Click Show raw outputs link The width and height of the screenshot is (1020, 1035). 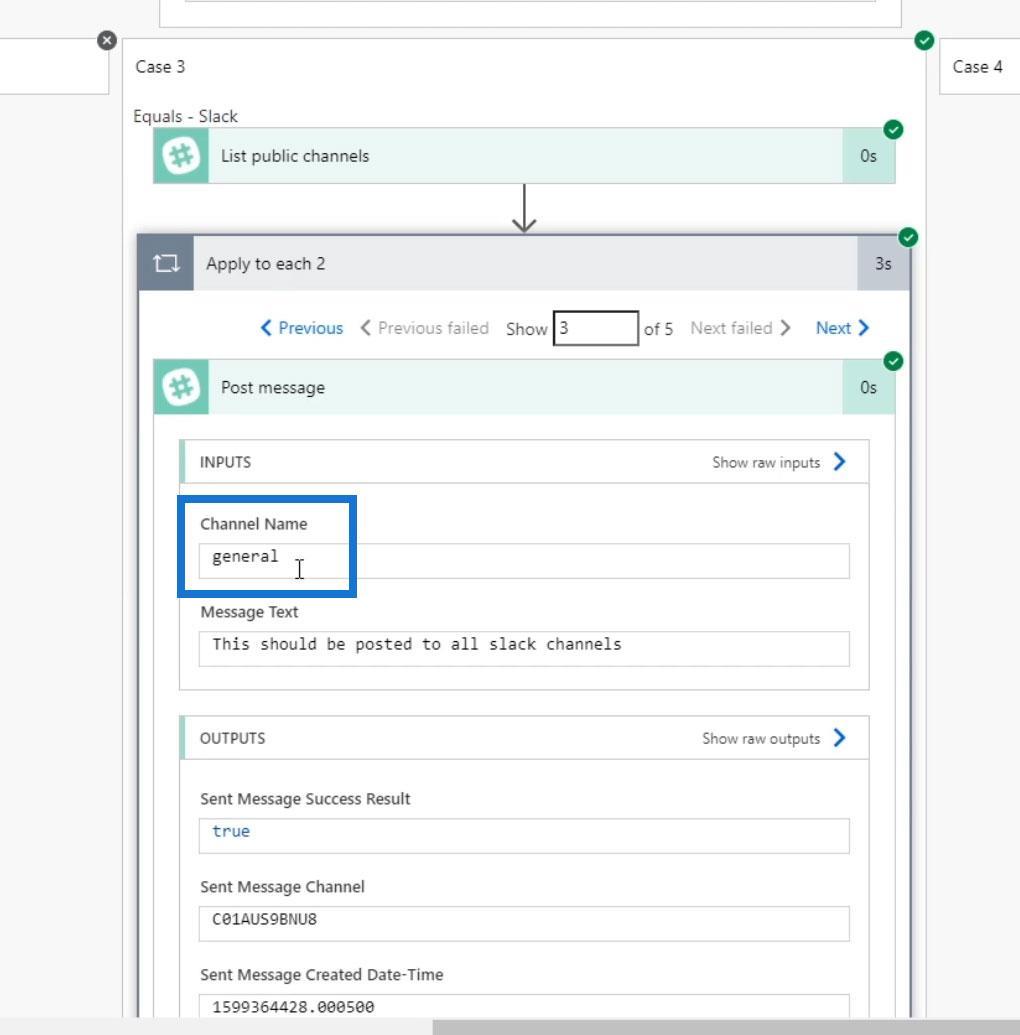[774, 738]
